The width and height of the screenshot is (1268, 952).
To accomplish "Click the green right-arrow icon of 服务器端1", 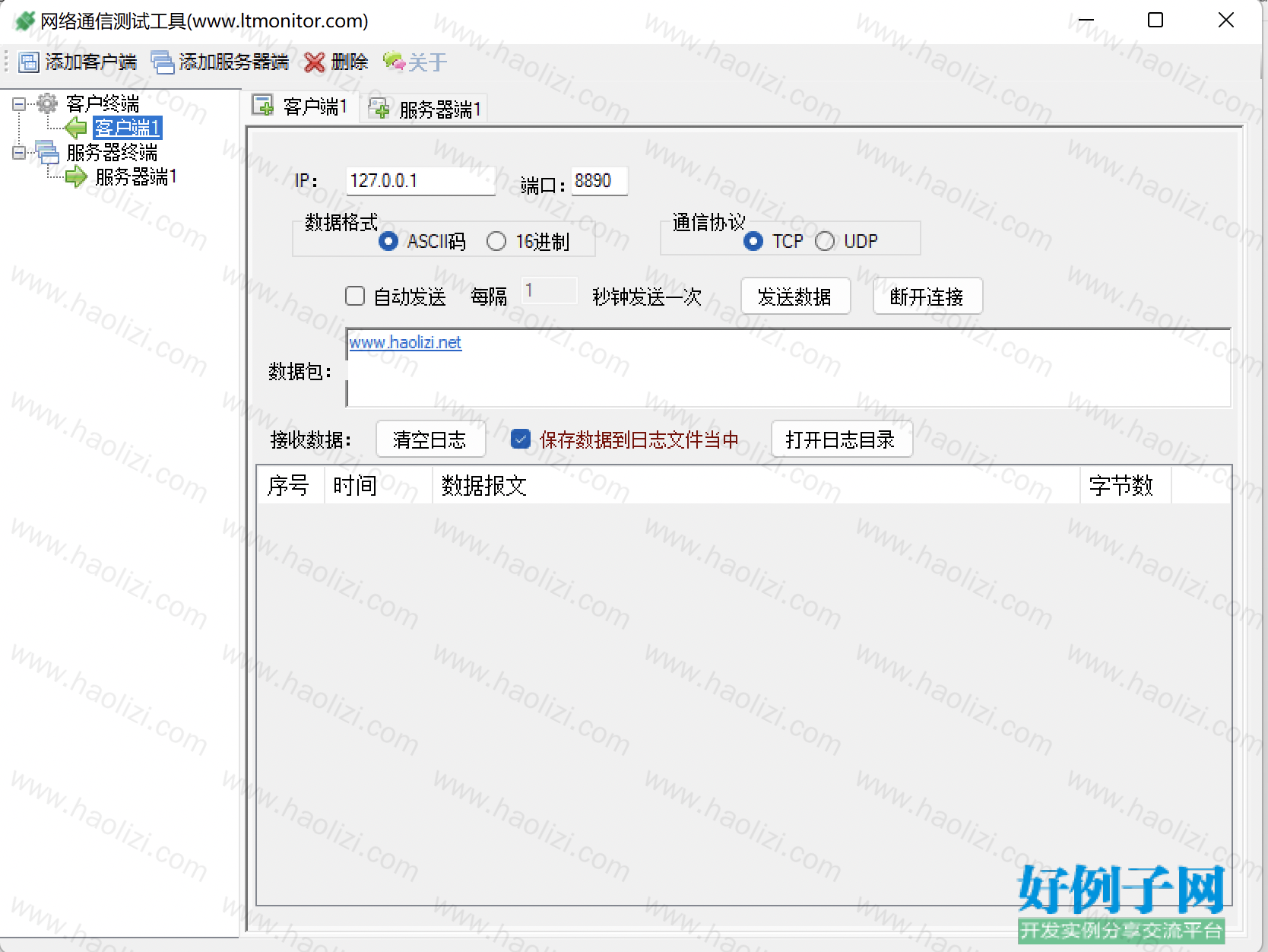I will [76, 177].
